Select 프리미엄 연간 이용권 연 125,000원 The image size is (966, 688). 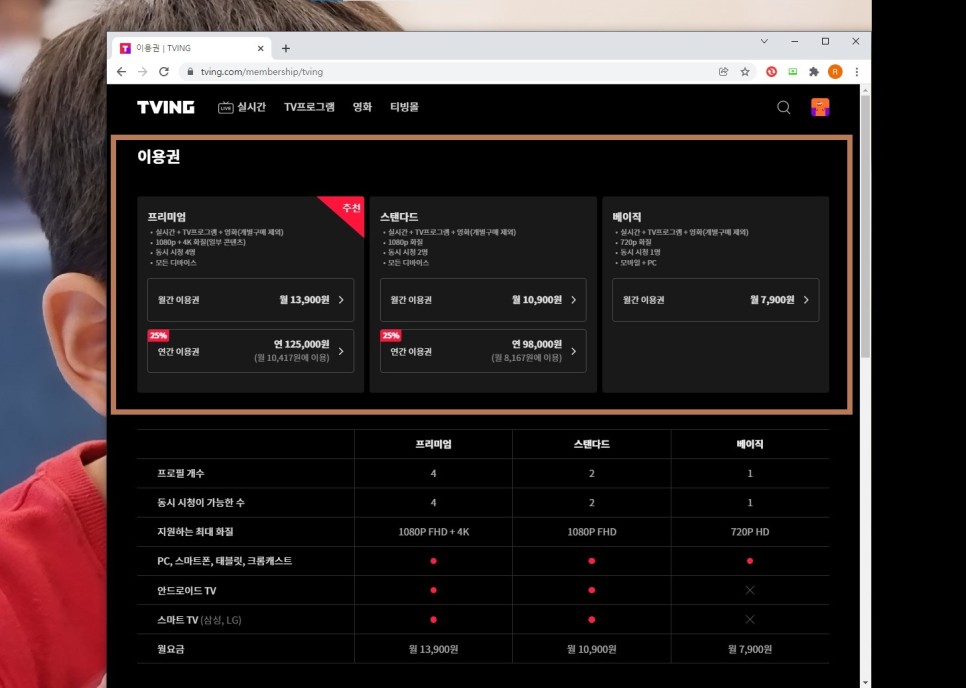(x=250, y=351)
